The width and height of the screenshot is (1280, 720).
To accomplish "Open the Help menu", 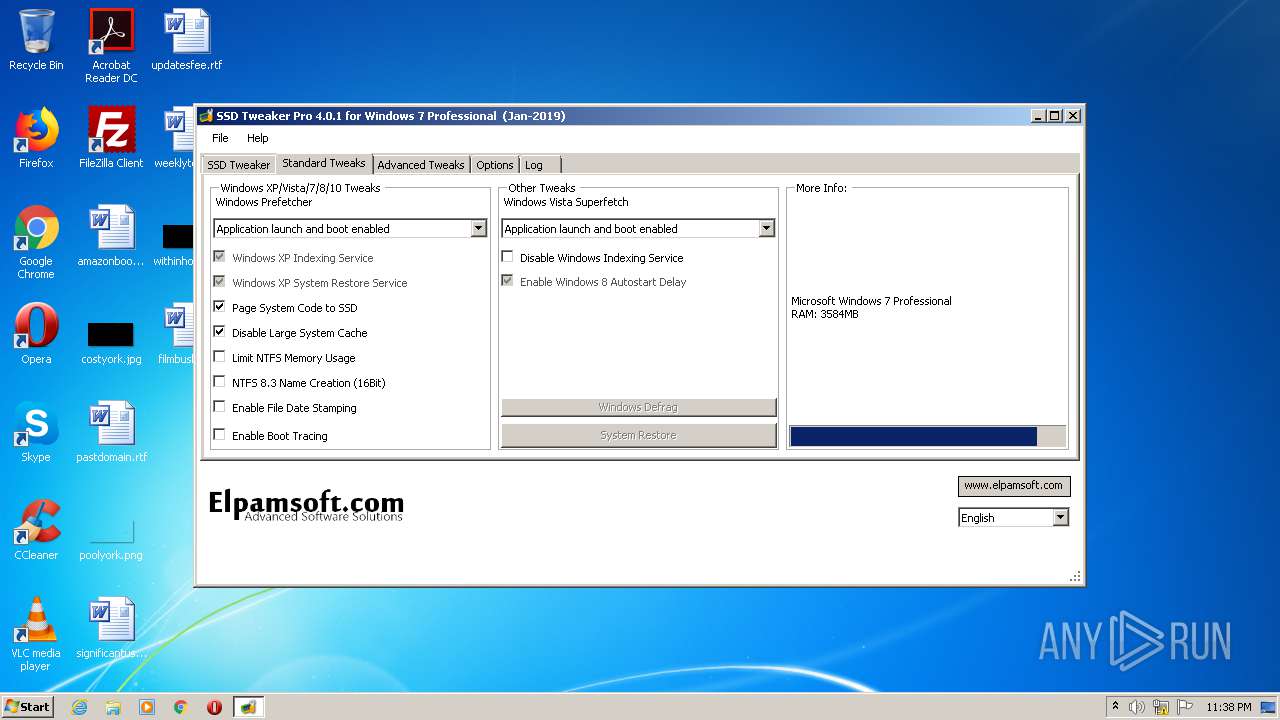I will [x=258, y=138].
